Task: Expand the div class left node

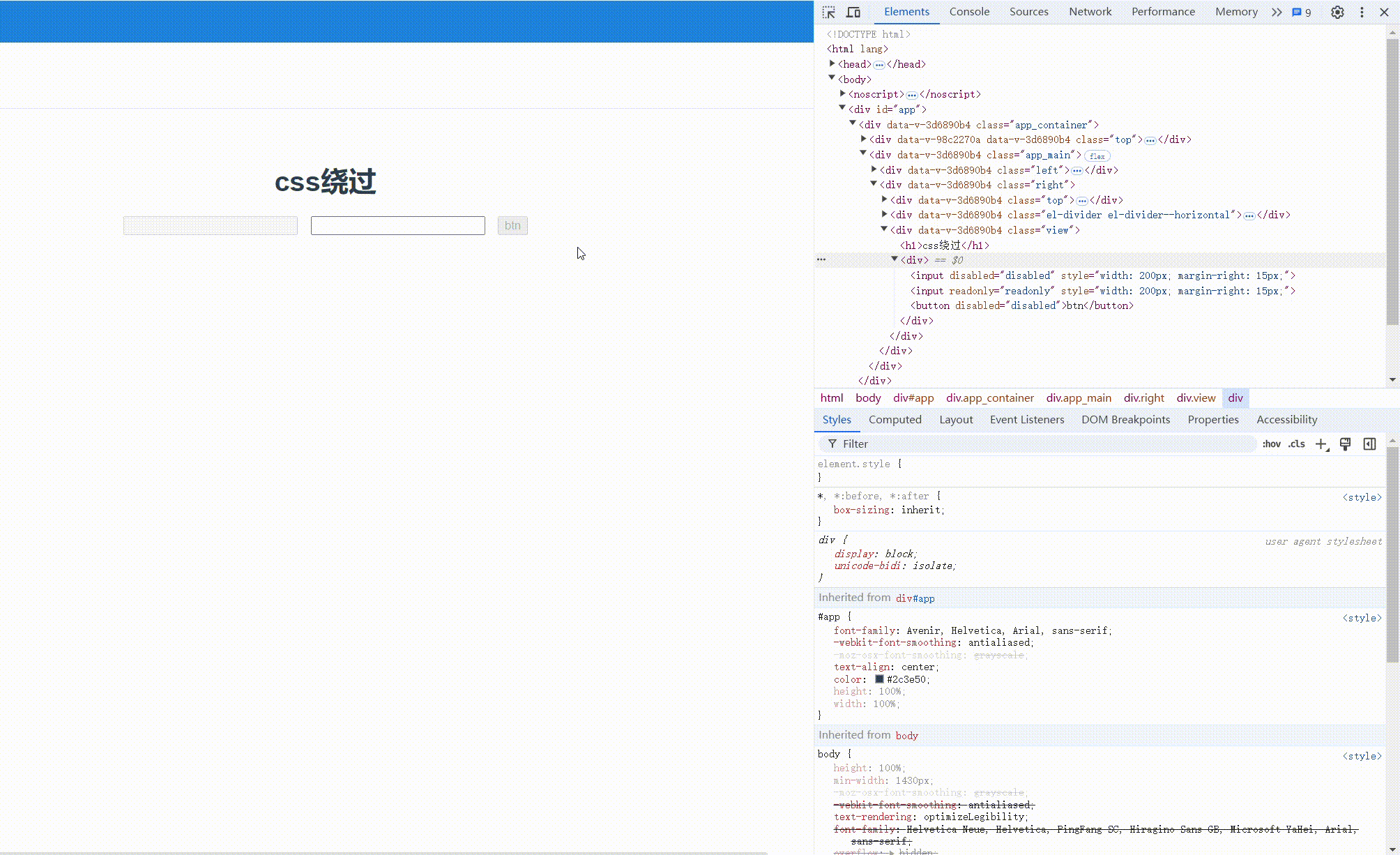Action: pyautogui.click(x=874, y=169)
